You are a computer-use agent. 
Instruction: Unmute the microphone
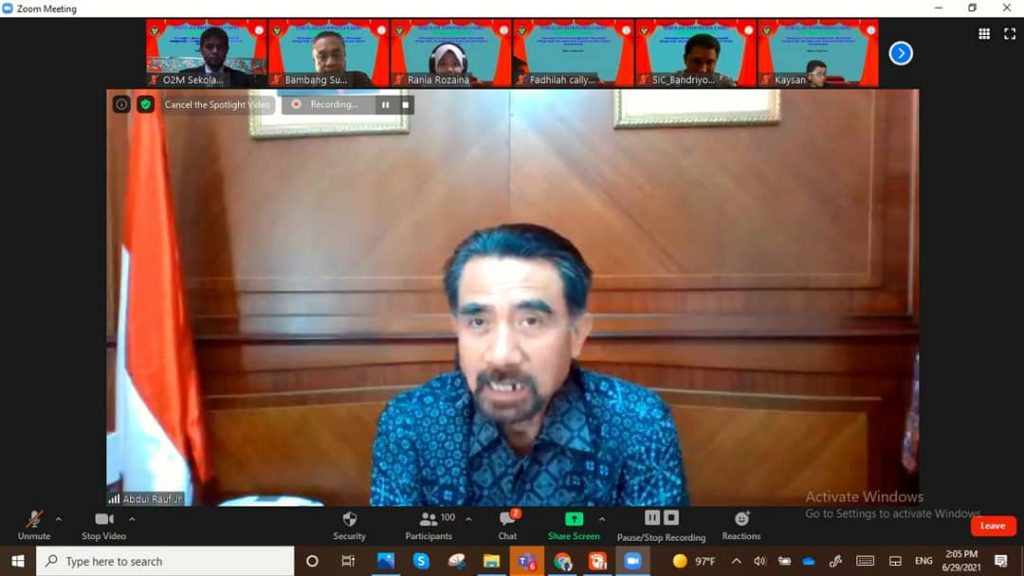(34, 524)
